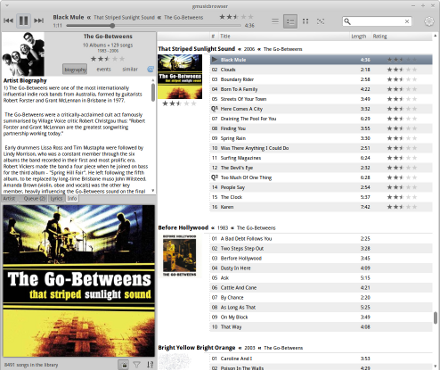Select the Before Hollywood album cover thumbnail
The width and height of the screenshot is (440, 370).
[180, 255]
